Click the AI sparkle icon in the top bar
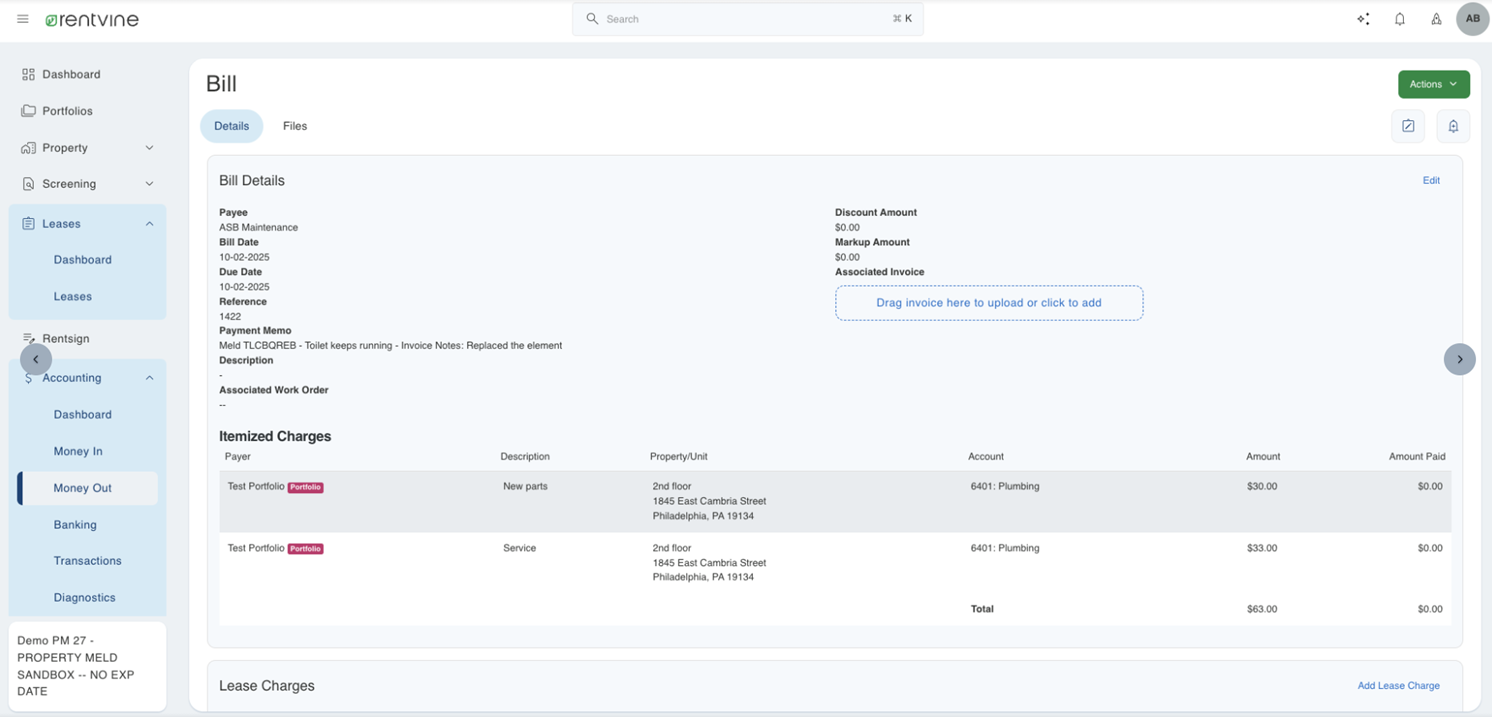This screenshot has height=717, width=1492. coord(1362,18)
